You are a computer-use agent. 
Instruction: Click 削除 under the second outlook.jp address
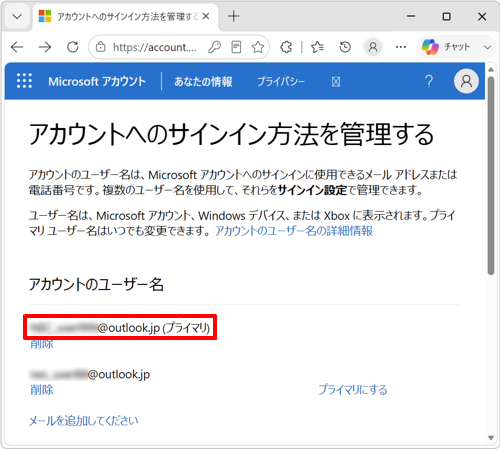pos(42,390)
